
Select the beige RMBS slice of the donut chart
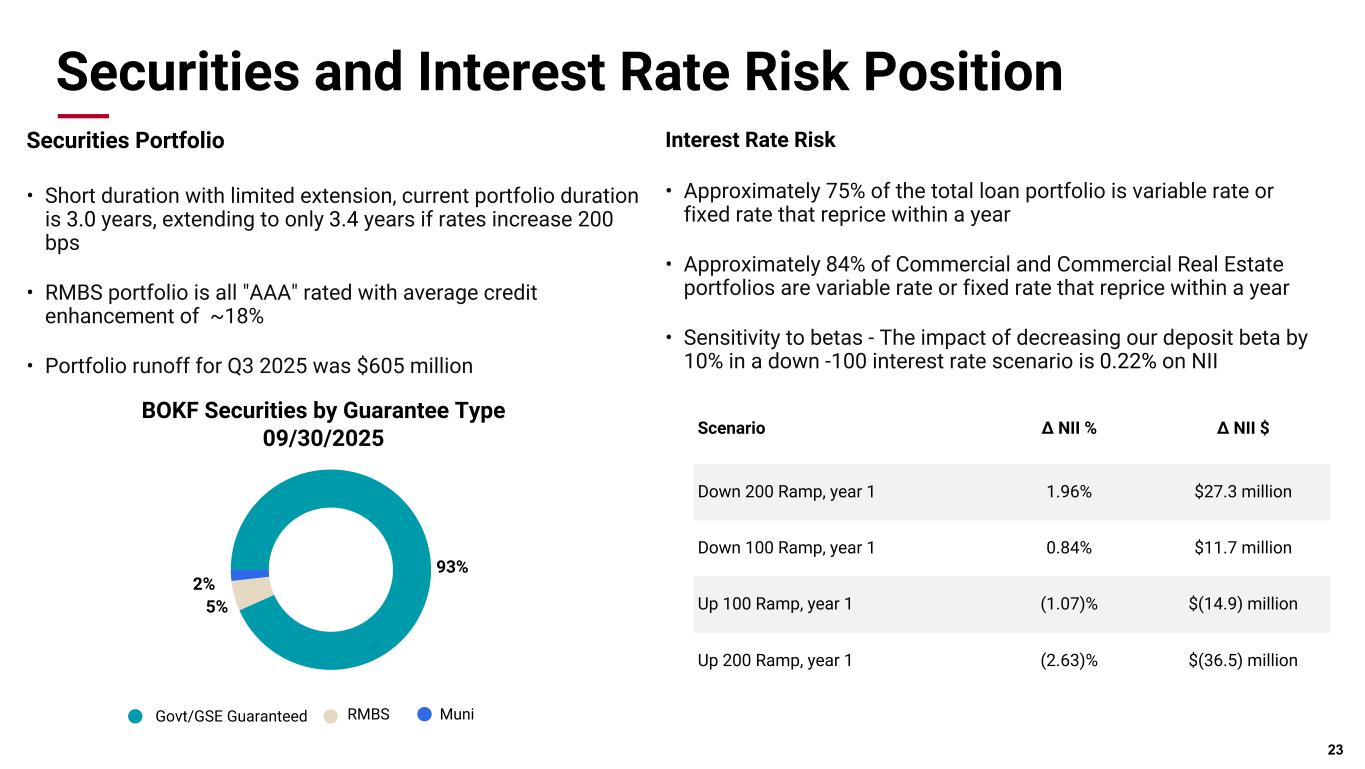[254, 592]
